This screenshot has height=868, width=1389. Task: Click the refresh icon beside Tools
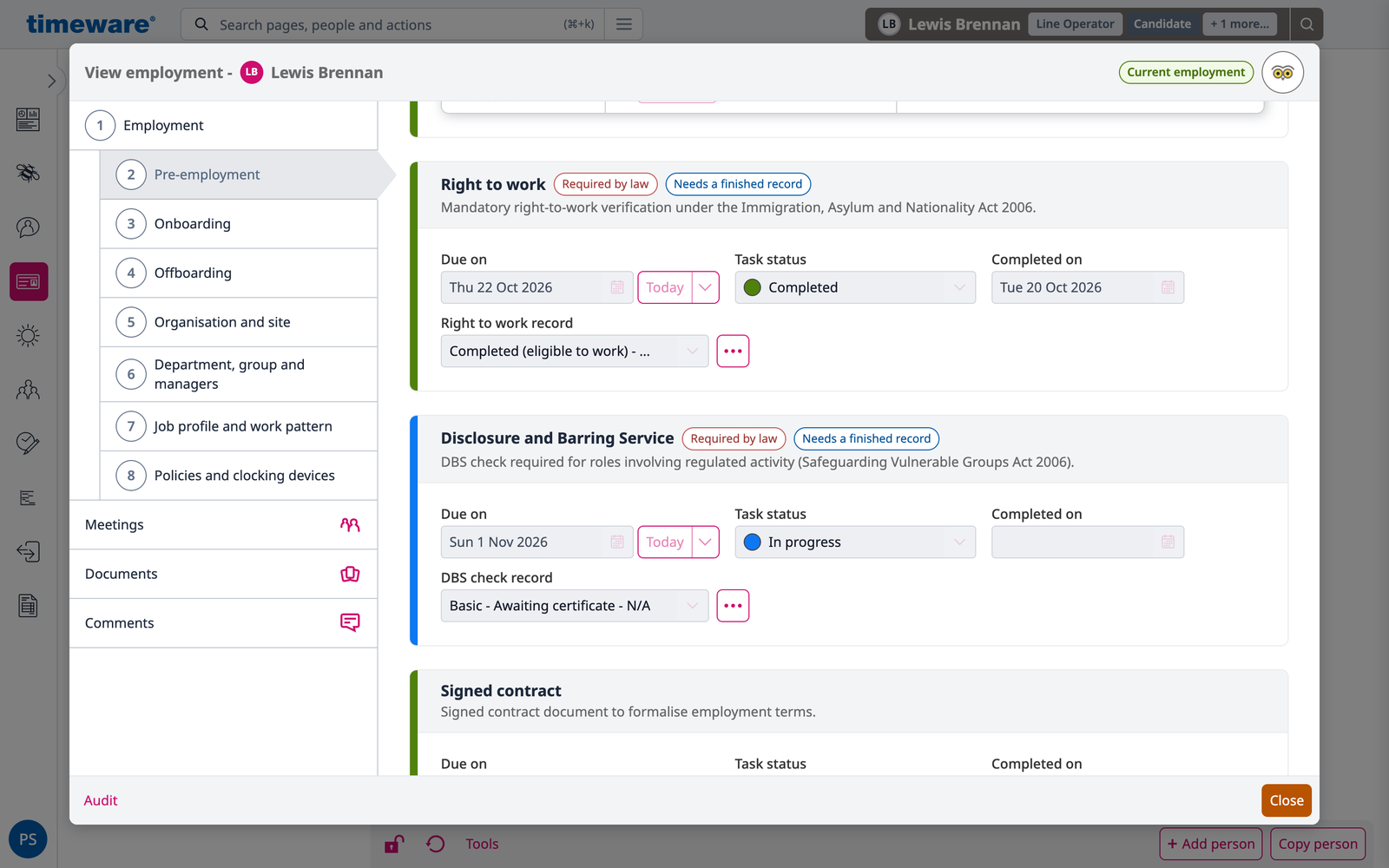(x=436, y=844)
